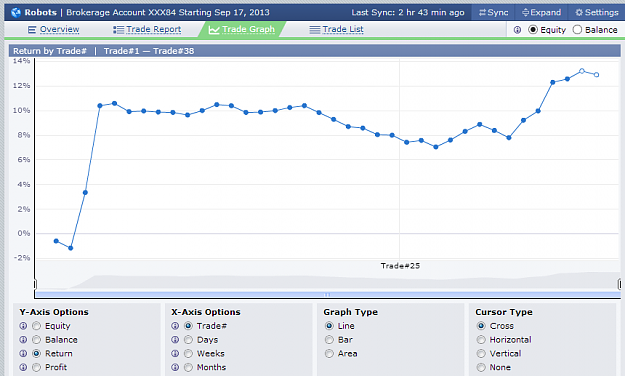Click the lowest data point below 0%
625x376 pixels.
[x=71, y=248]
